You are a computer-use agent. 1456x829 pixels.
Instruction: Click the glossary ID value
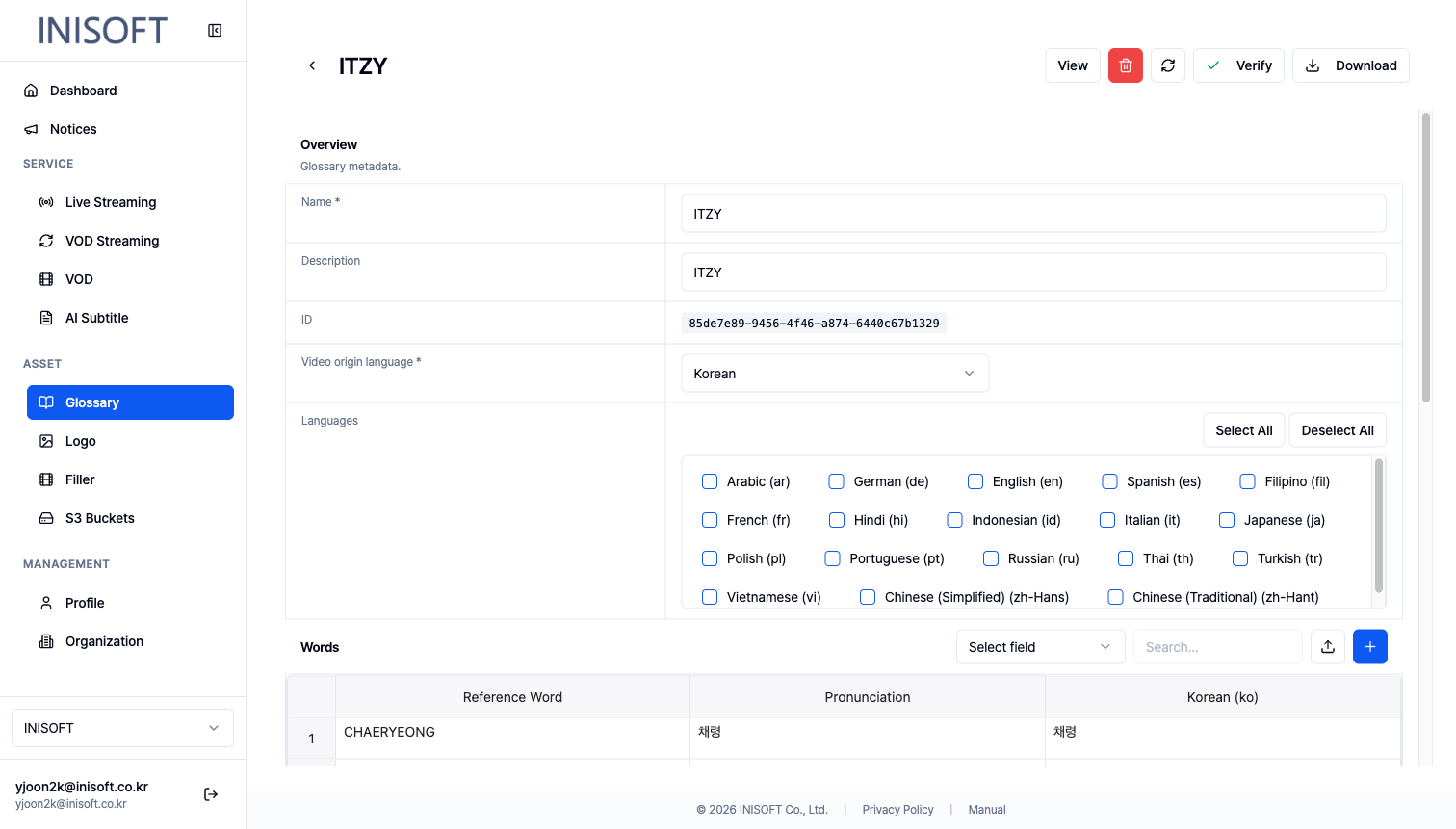click(x=814, y=324)
